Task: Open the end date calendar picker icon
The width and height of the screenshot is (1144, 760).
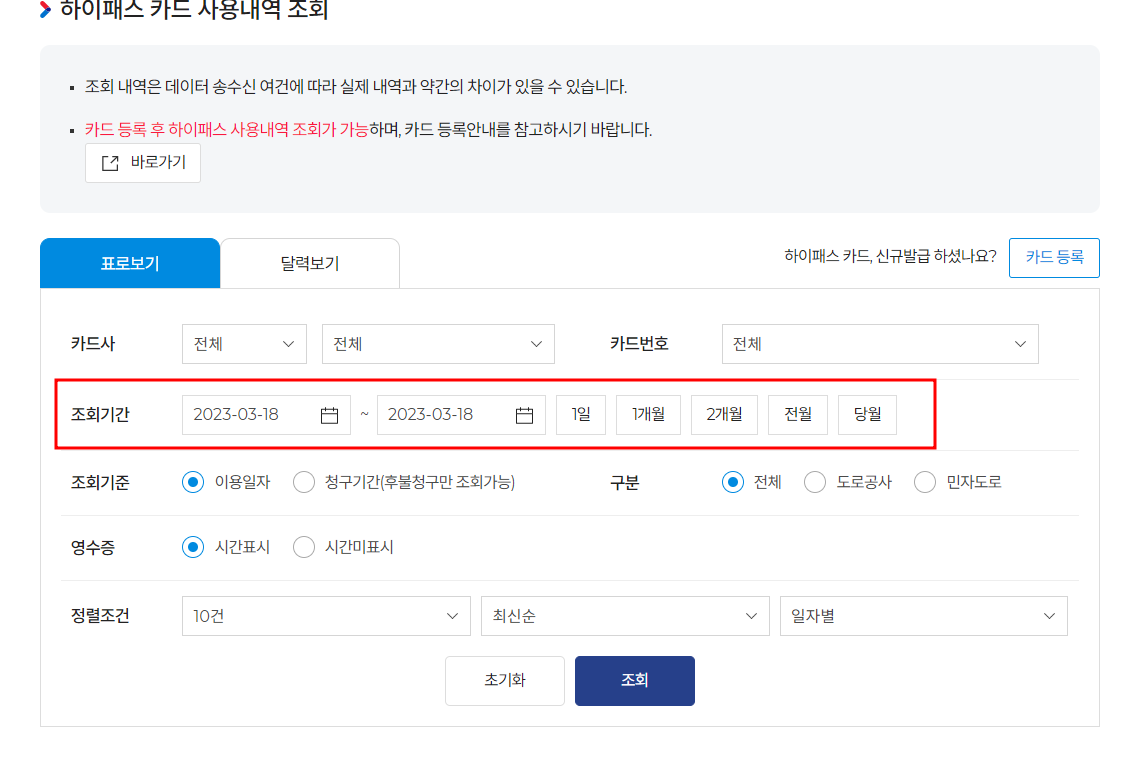Action: pyautogui.click(x=525, y=414)
